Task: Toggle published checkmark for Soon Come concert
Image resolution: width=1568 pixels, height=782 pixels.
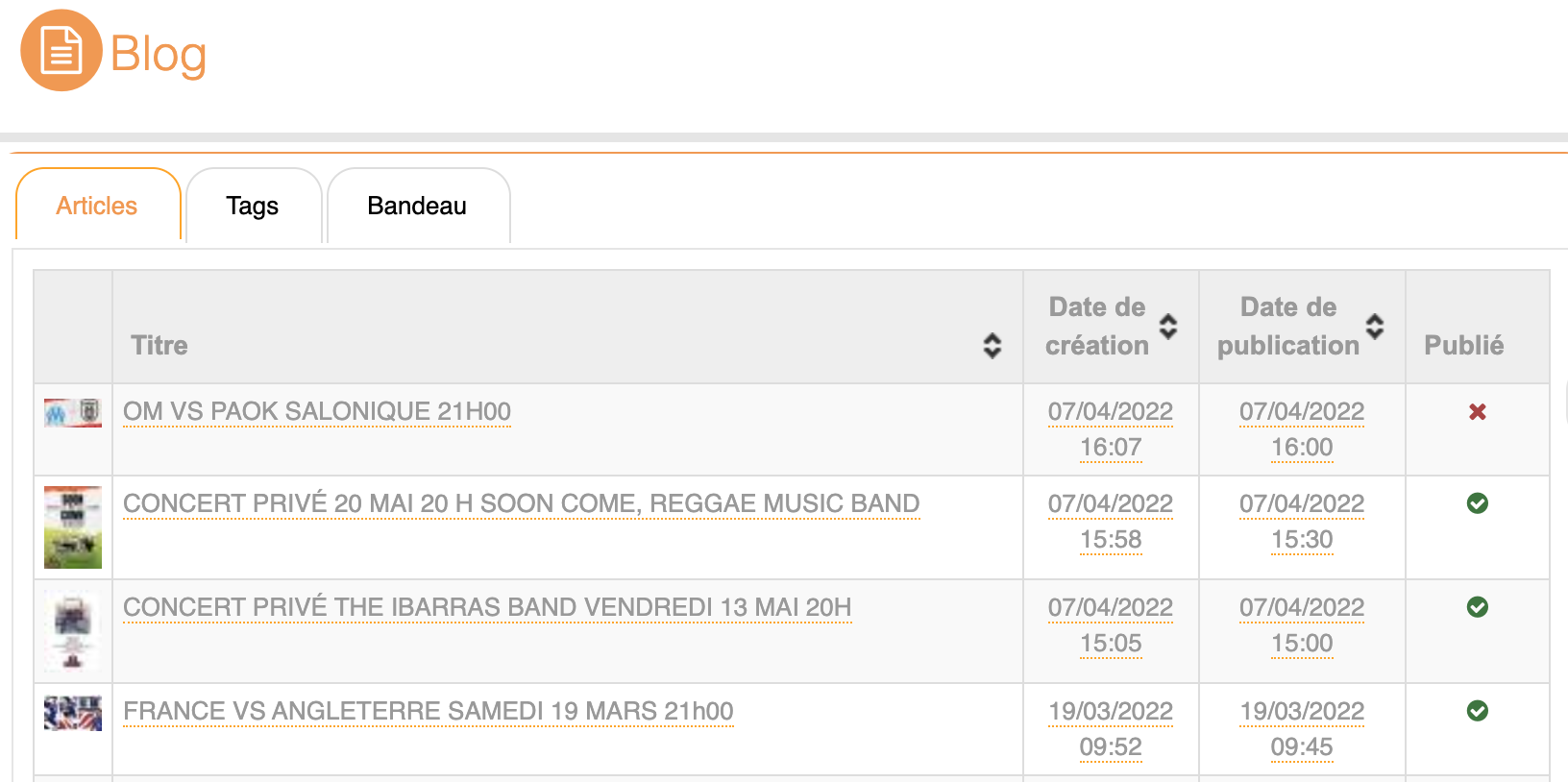Action: click(x=1478, y=503)
